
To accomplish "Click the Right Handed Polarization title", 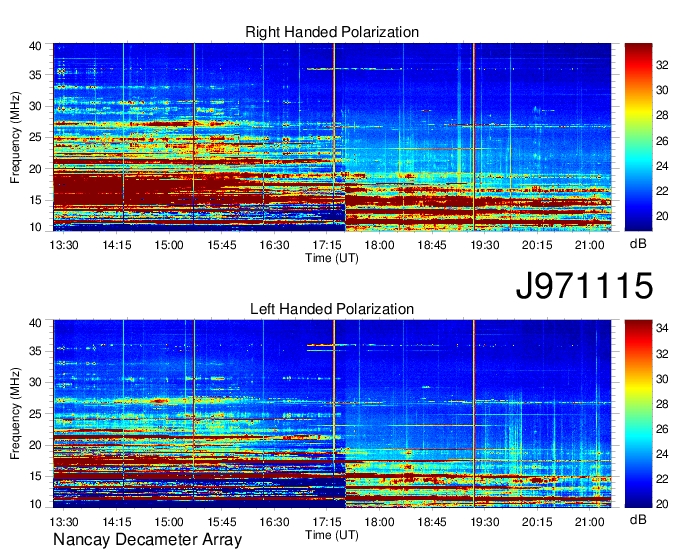I will click(x=332, y=32).
